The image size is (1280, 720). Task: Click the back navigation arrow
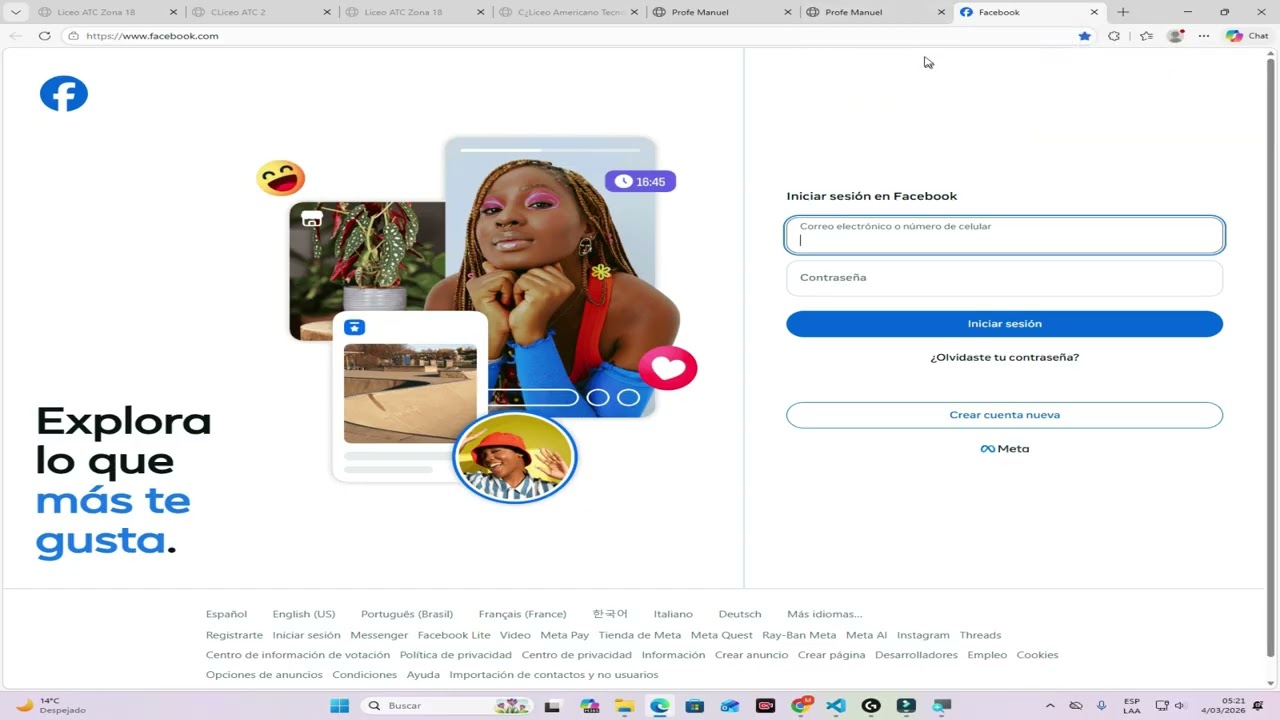pos(15,36)
